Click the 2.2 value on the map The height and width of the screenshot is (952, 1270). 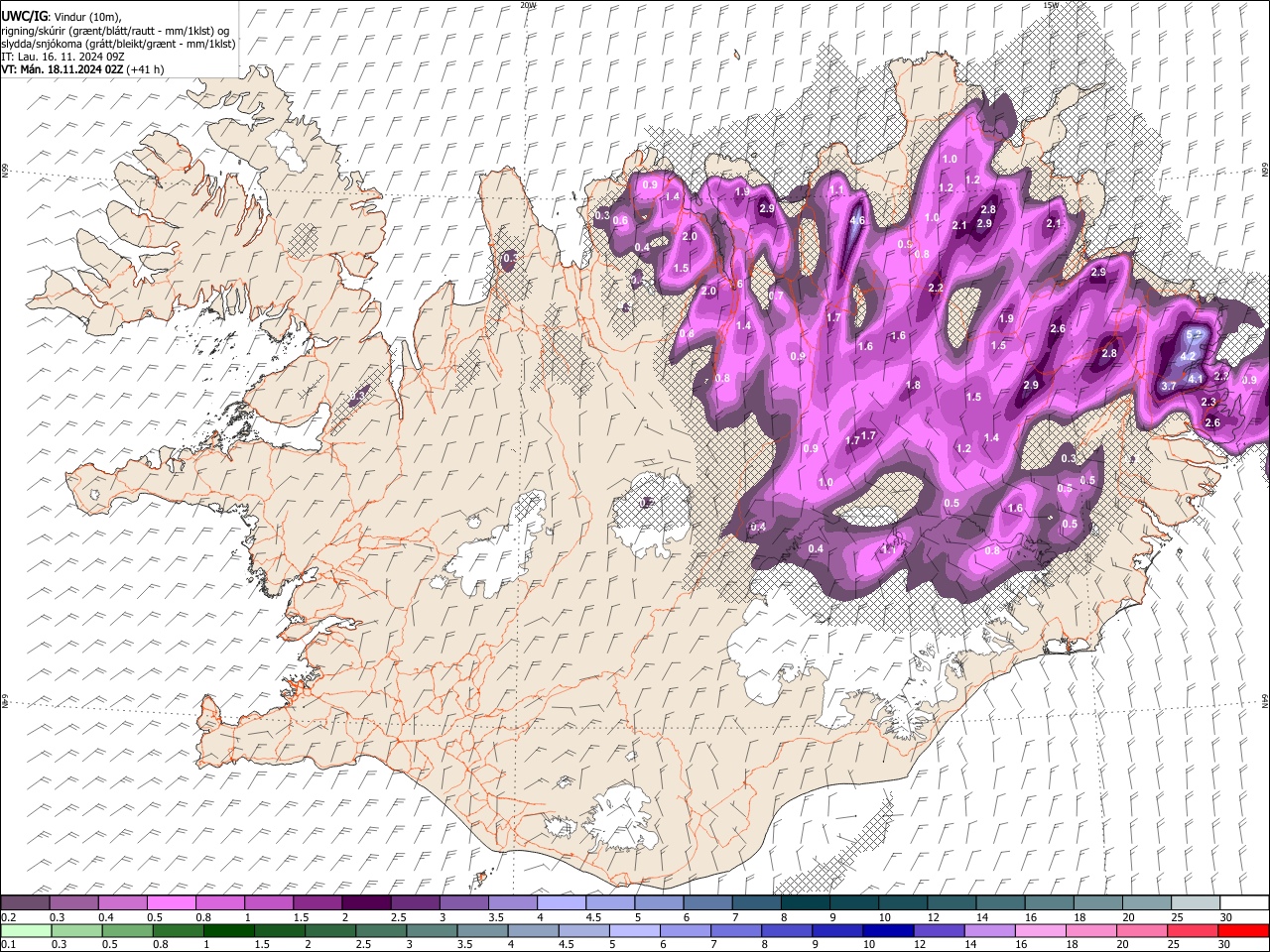point(936,289)
